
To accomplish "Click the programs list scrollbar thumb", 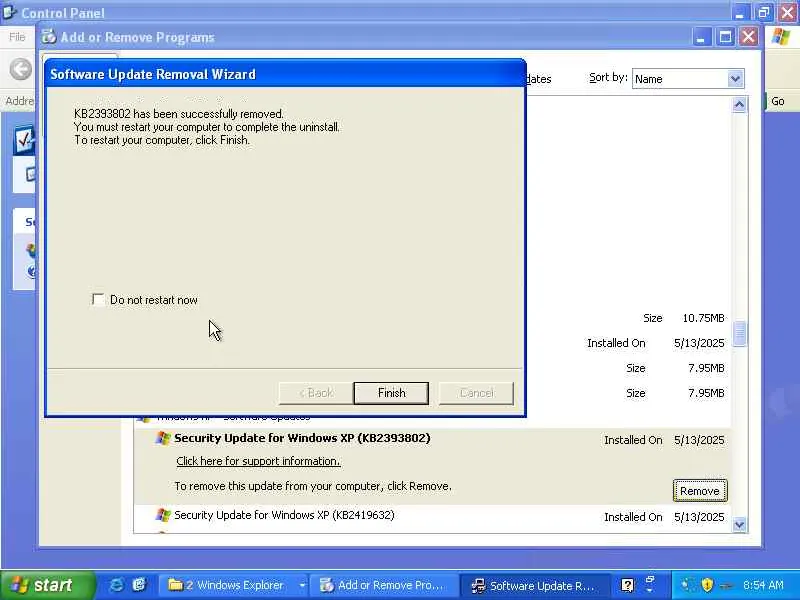I will click(739, 335).
